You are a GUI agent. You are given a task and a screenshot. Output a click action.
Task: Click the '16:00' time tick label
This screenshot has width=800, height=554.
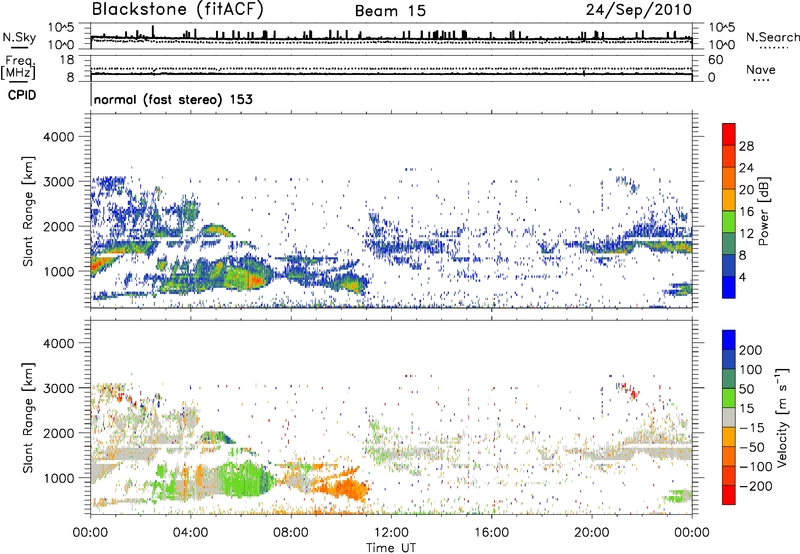(x=491, y=533)
